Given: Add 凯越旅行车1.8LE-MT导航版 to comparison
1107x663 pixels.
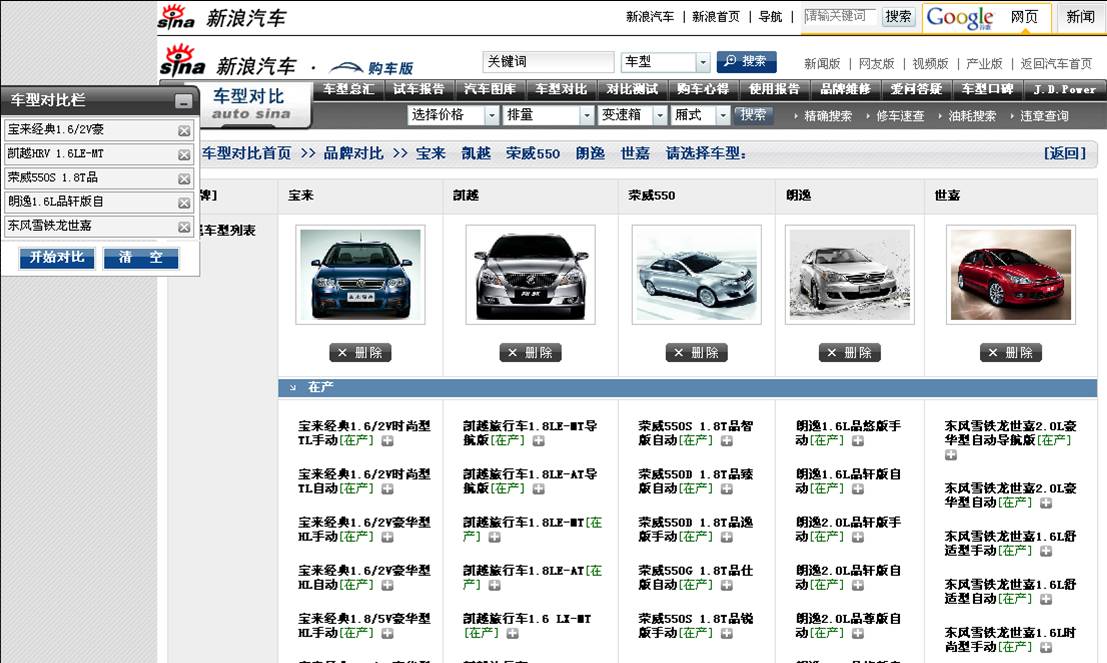Looking at the screenshot, I should coord(539,441).
